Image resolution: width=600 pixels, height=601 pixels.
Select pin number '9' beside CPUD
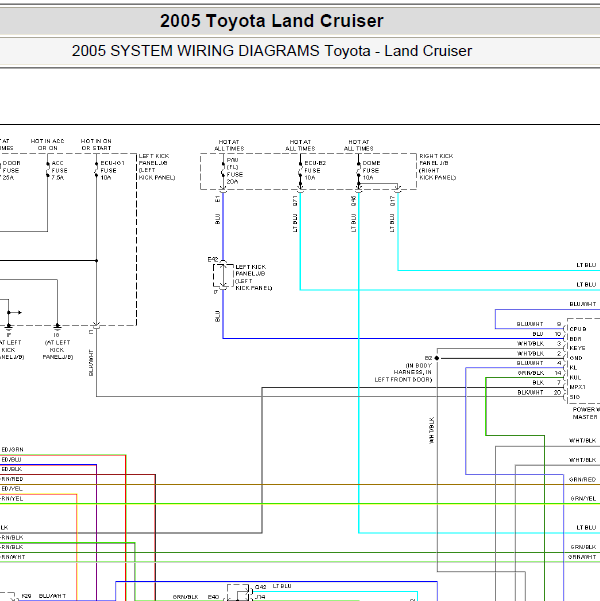point(559,324)
